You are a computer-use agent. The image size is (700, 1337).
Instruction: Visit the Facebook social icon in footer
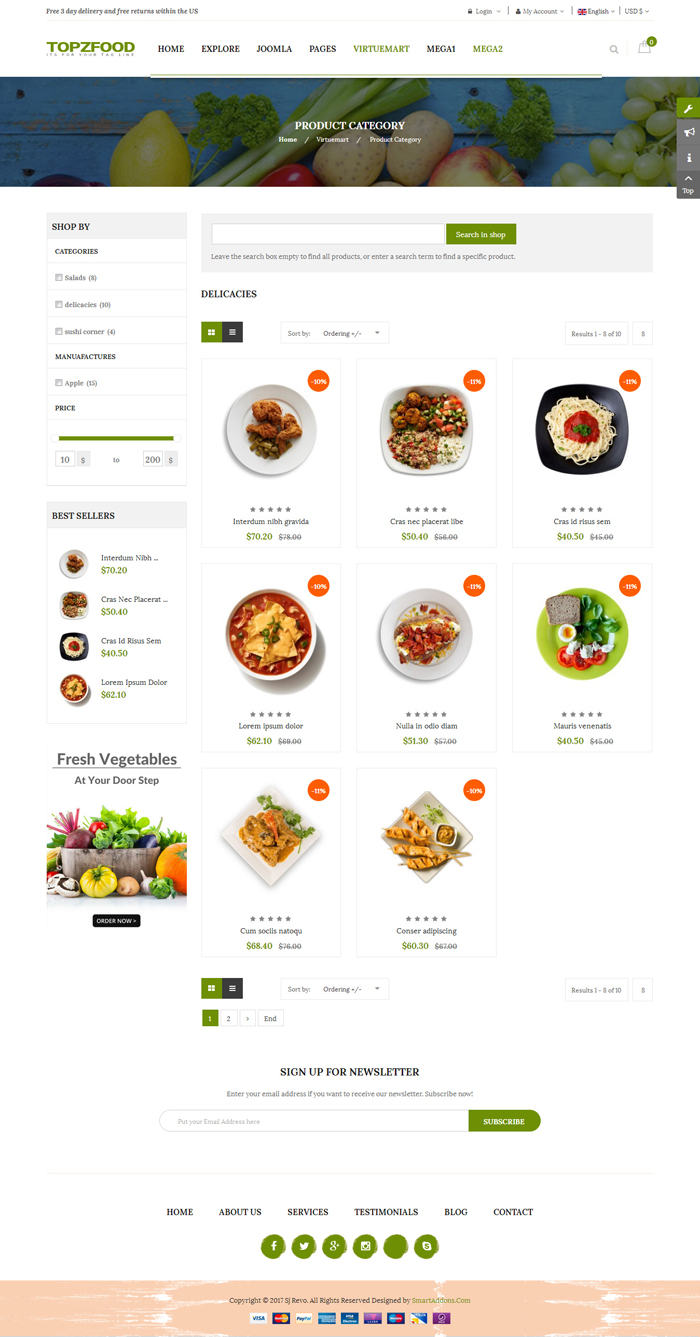tap(273, 1246)
